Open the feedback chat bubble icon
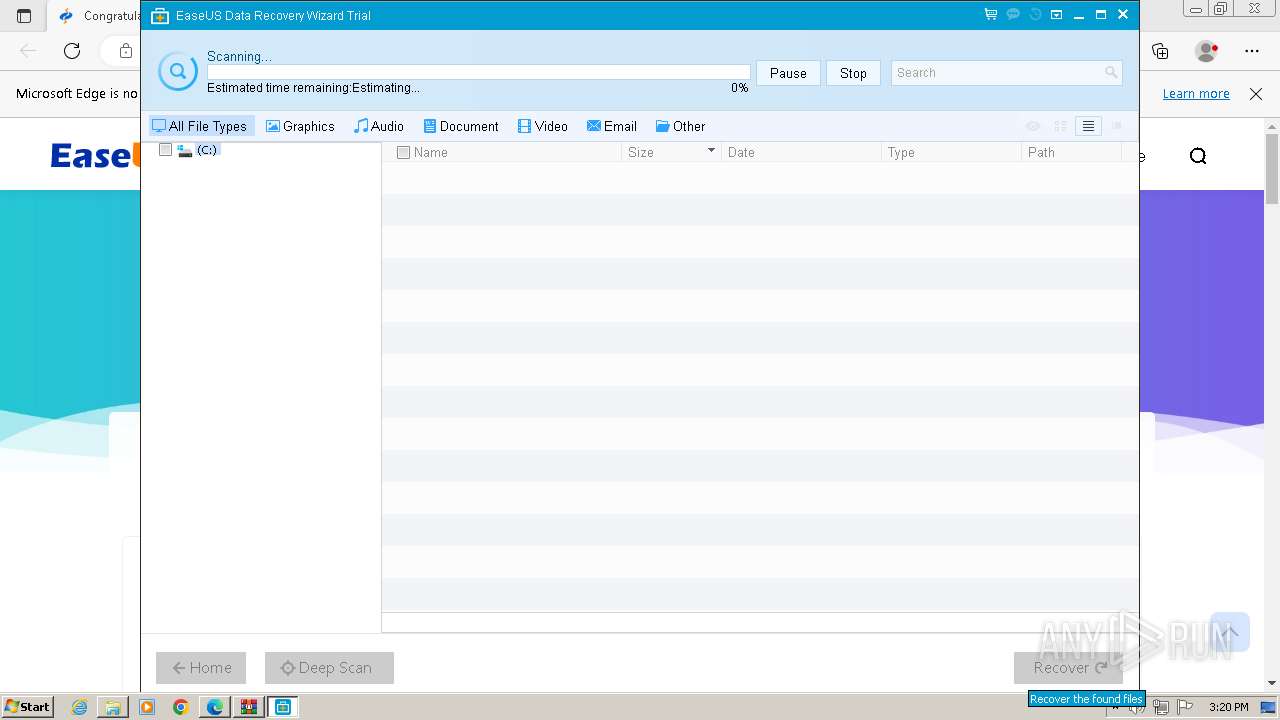The height and width of the screenshot is (720, 1280). tap(1013, 15)
